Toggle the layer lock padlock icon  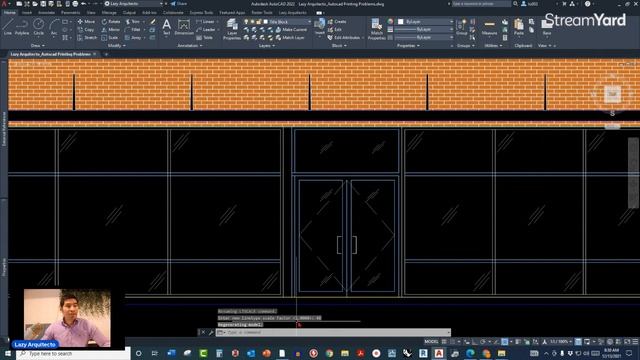click(x=259, y=21)
